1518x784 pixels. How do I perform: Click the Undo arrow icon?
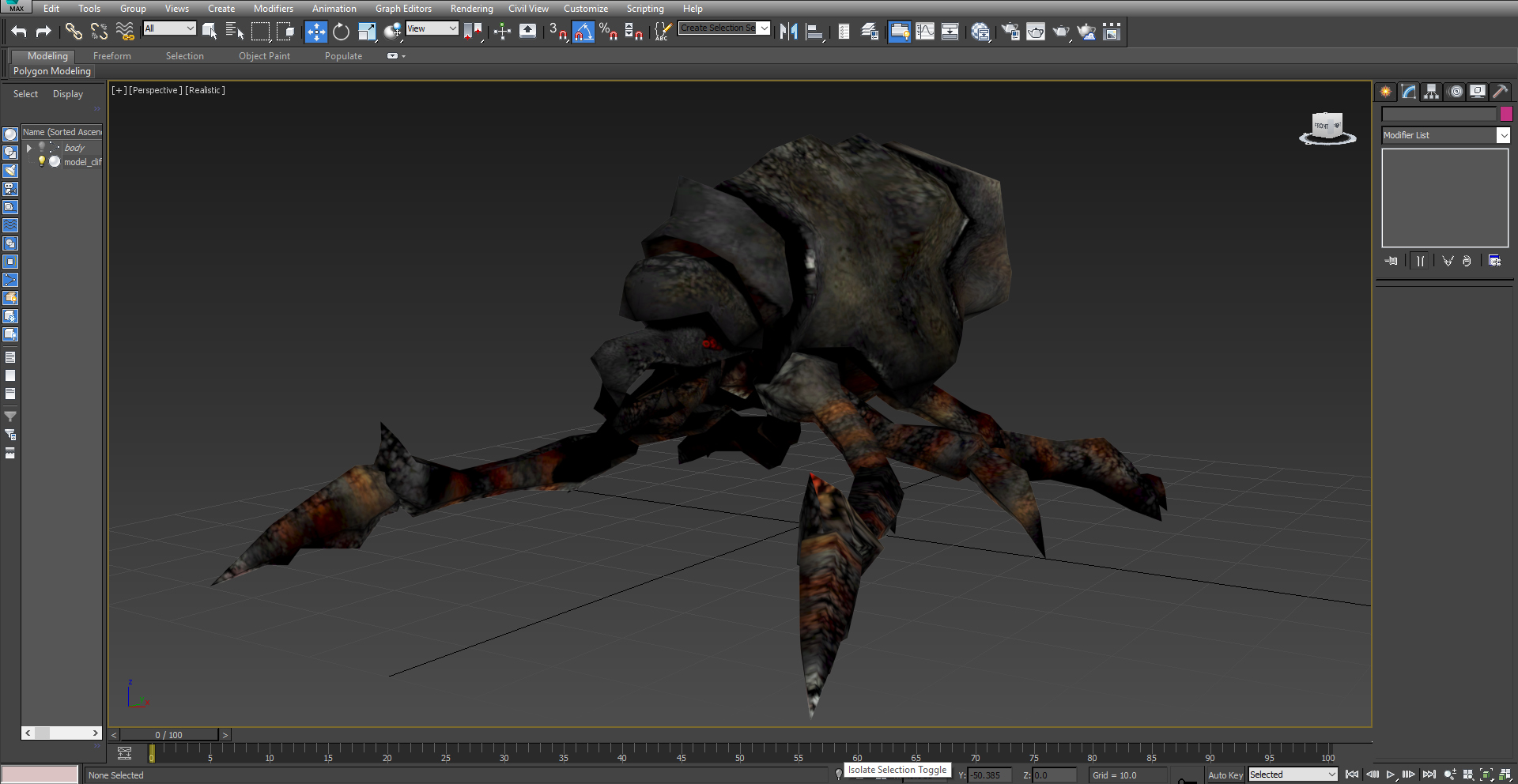point(19,32)
